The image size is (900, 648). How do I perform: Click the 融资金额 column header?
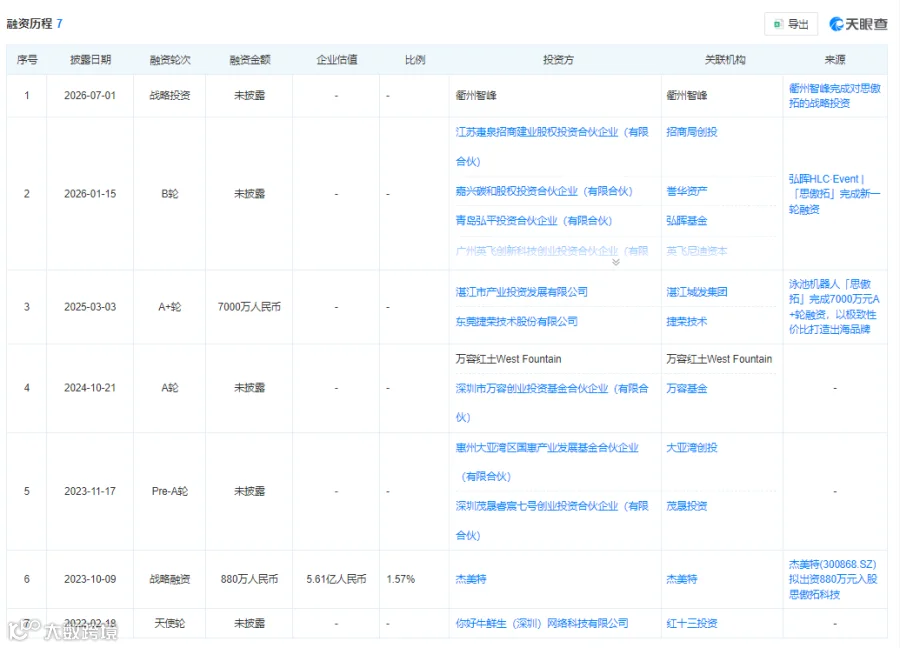(x=250, y=60)
